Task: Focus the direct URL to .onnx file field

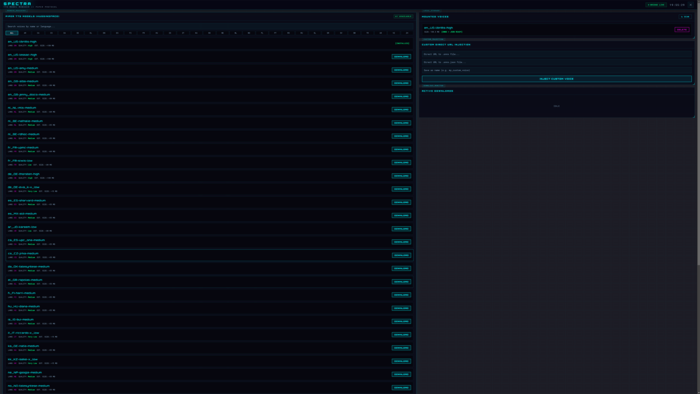Action: (556, 54)
